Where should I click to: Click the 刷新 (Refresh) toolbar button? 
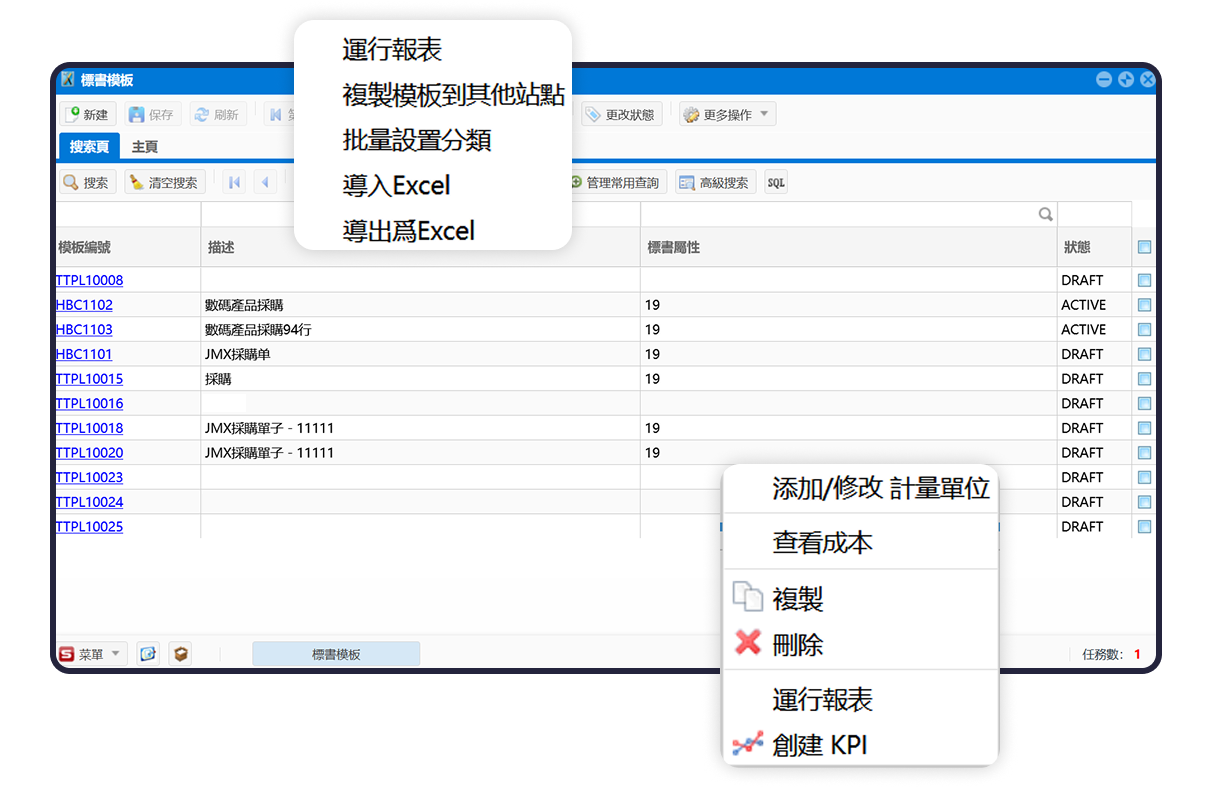pos(217,115)
